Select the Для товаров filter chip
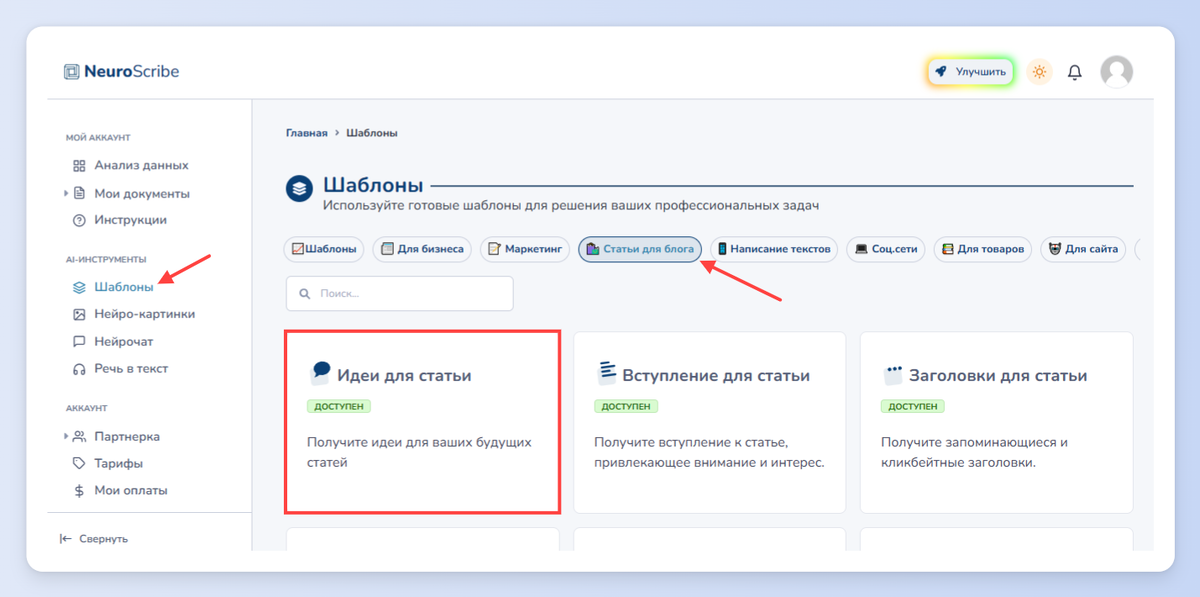This screenshot has width=1200, height=597. (983, 249)
